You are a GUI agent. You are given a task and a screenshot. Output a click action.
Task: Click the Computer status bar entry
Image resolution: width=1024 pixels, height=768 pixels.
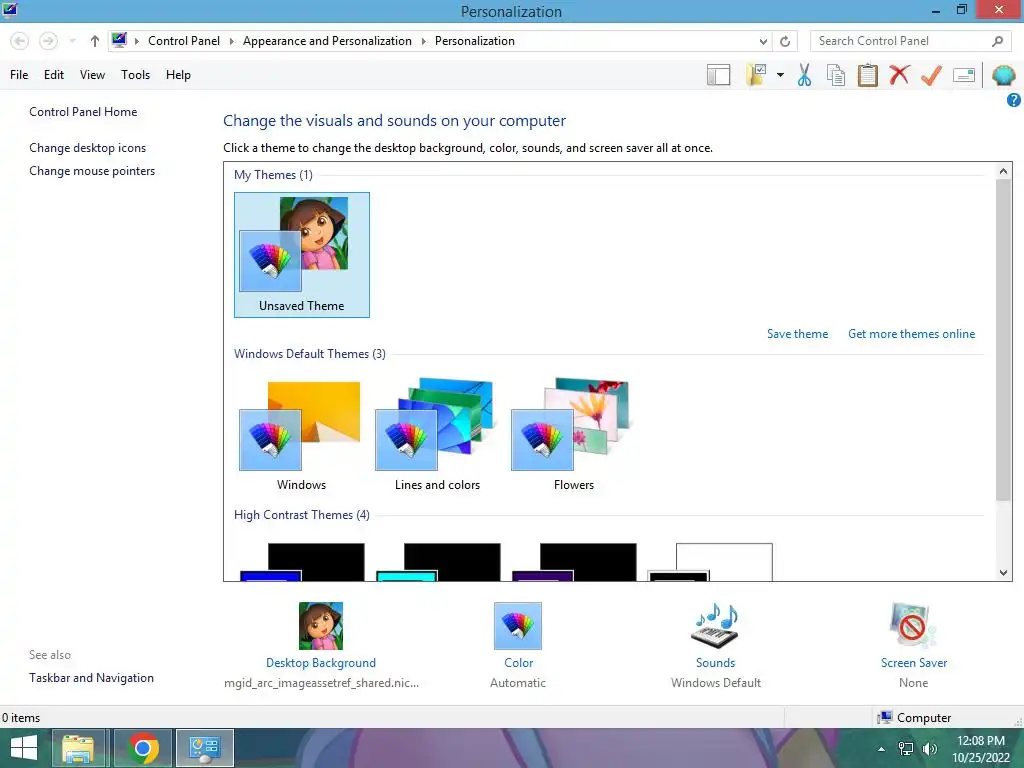914,718
